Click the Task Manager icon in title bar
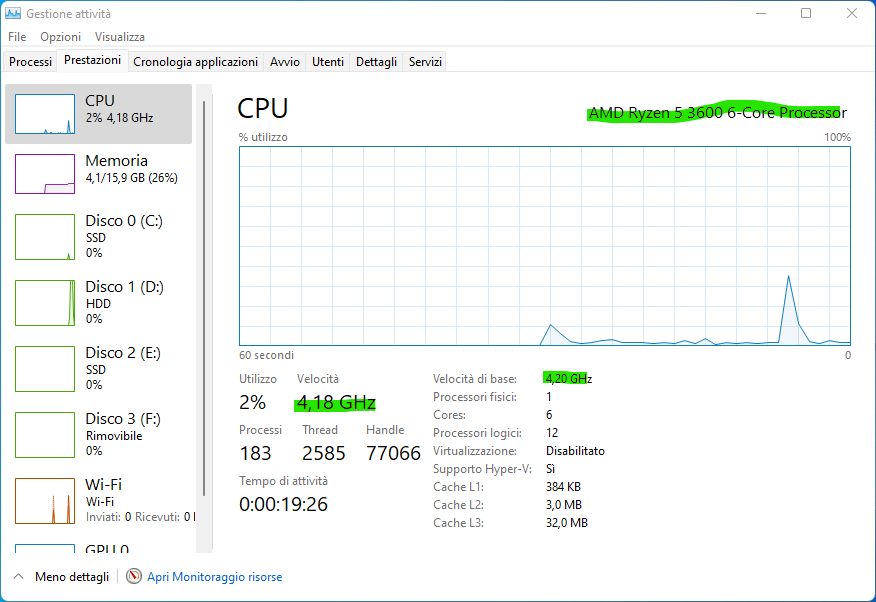The width and height of the screenshot is (876, 602). click(14, 14)
